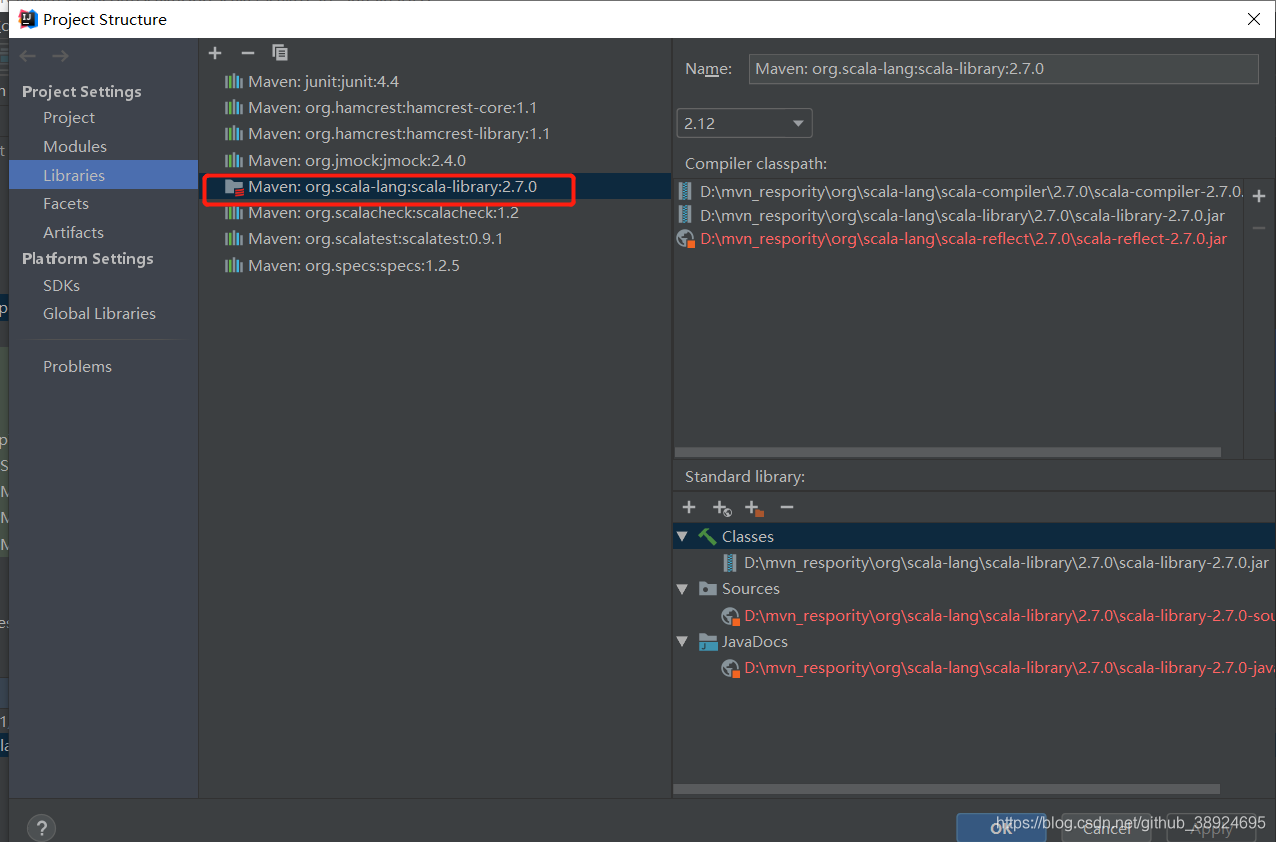
Task: Open the Facets settings page
Action: point(66,204)
